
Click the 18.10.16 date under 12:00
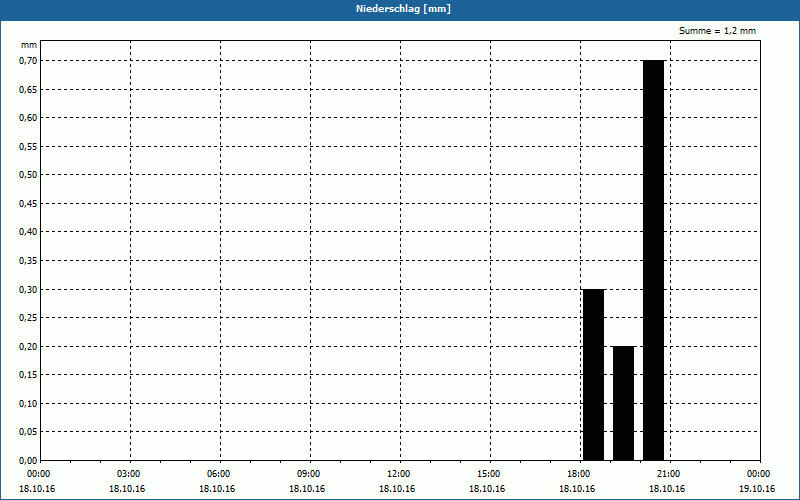click(x=397, y=489)
